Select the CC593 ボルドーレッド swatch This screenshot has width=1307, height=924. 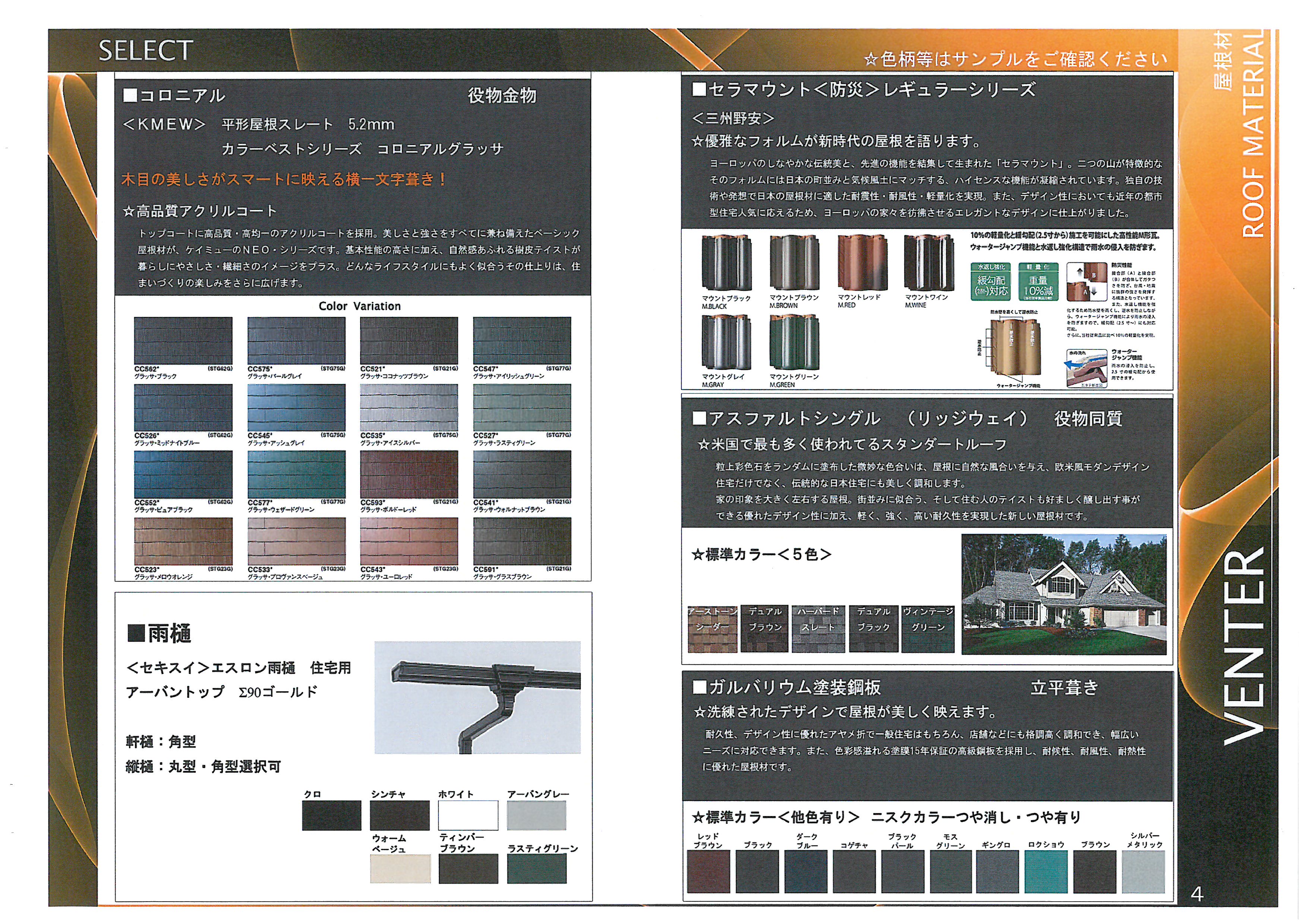[x=409, y=475]
